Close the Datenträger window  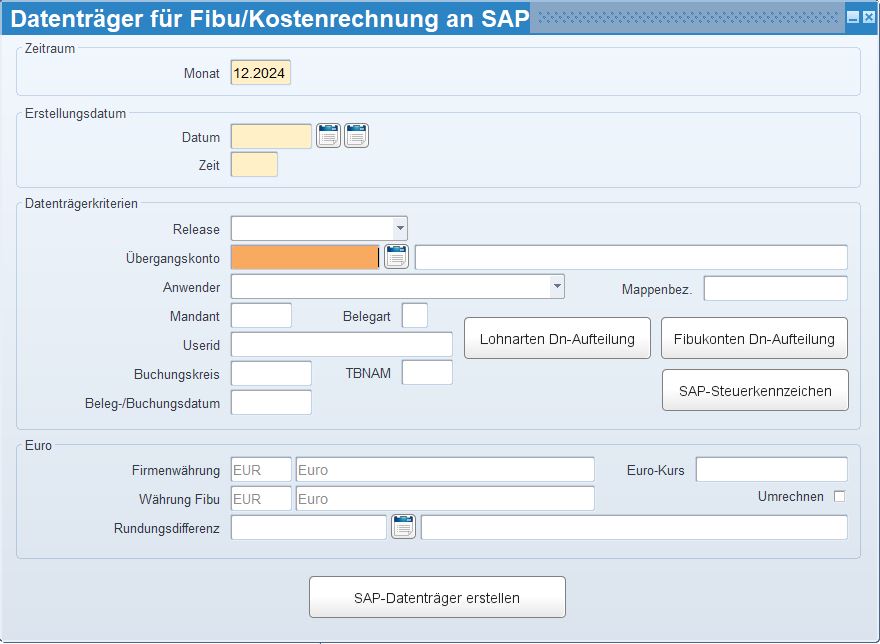(868, 17)
